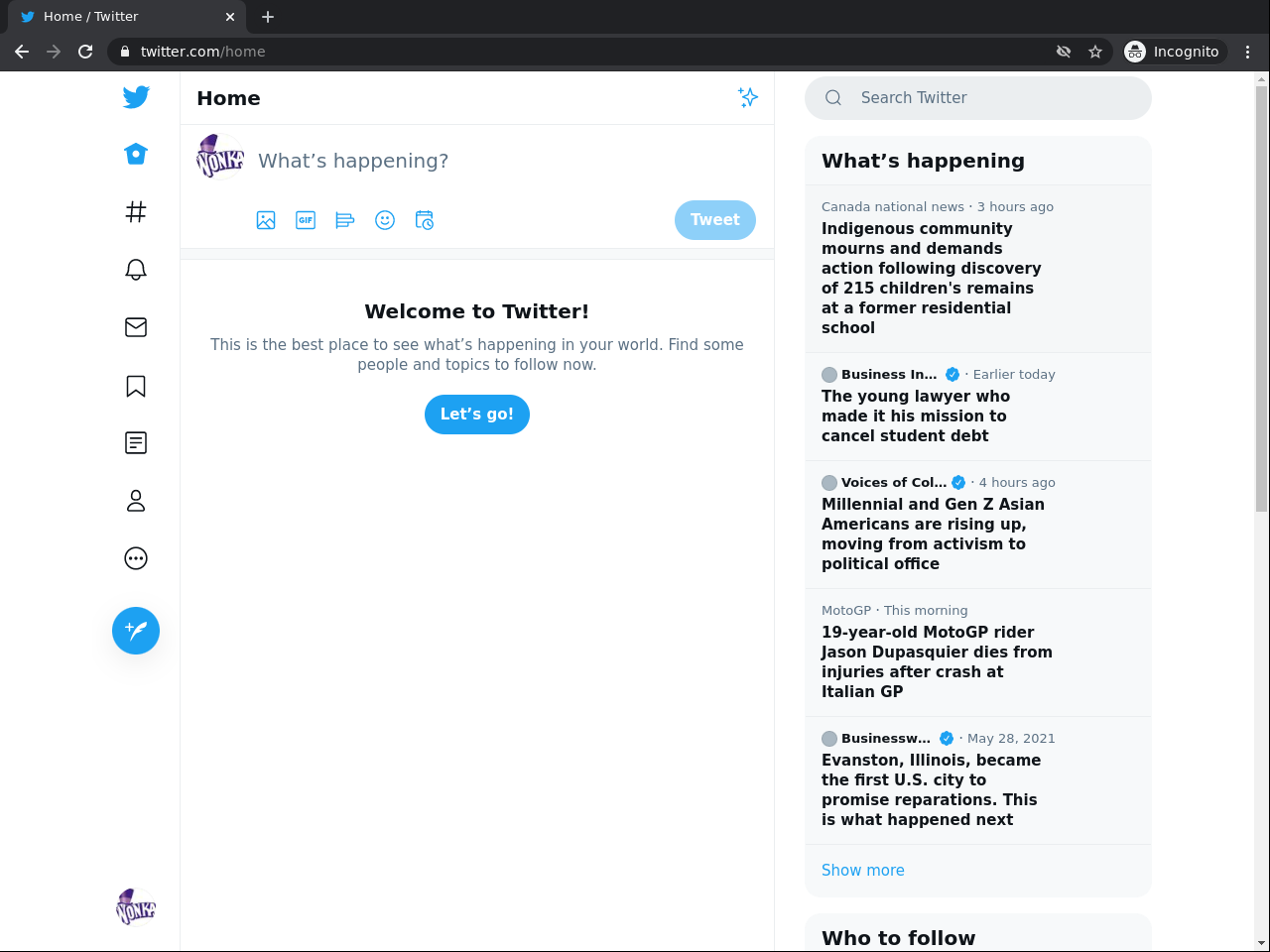The height and width of the screenshot is (952, 1270).
Task: Click the Tweet button
Action: 715,220
